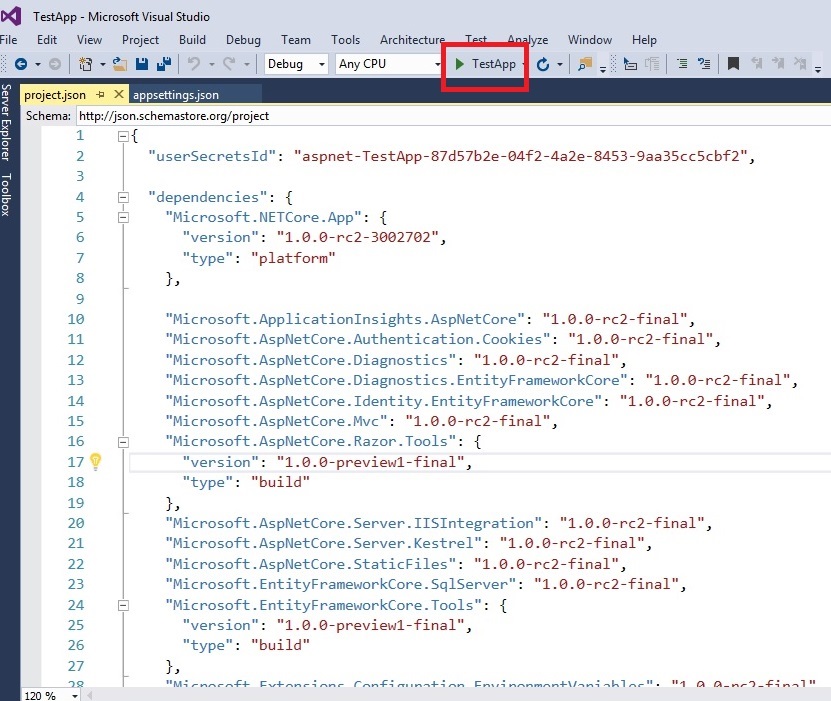Open the dropdown arrow beside the refresh icon

pyautogui.click(x=560, y=65)
